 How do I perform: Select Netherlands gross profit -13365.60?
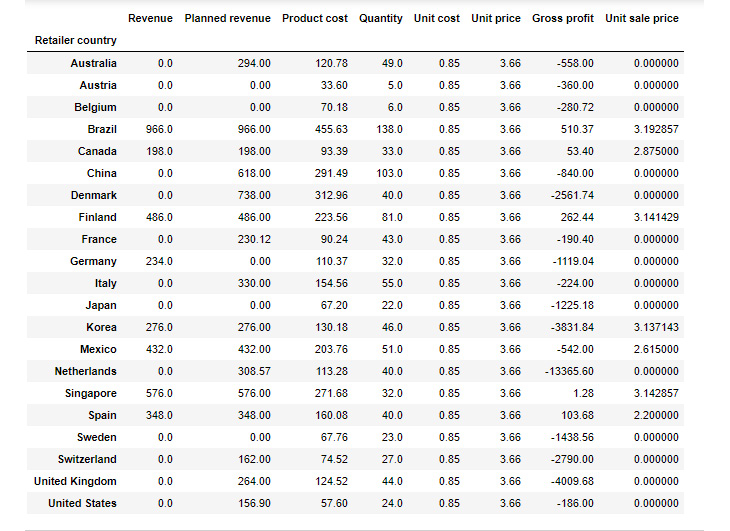click(x=564, y=371)
